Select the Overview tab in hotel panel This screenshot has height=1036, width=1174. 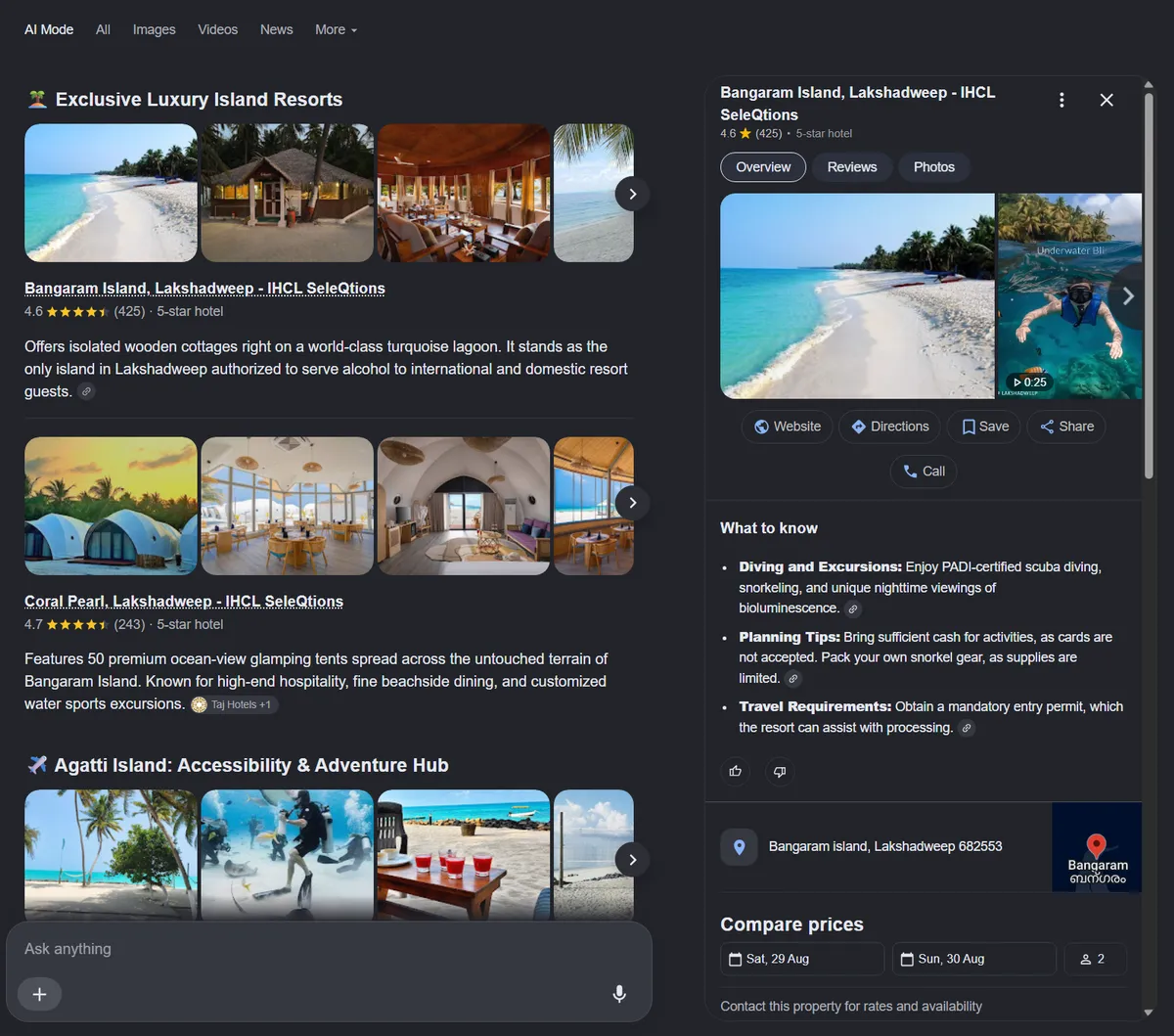pos(763,167)
